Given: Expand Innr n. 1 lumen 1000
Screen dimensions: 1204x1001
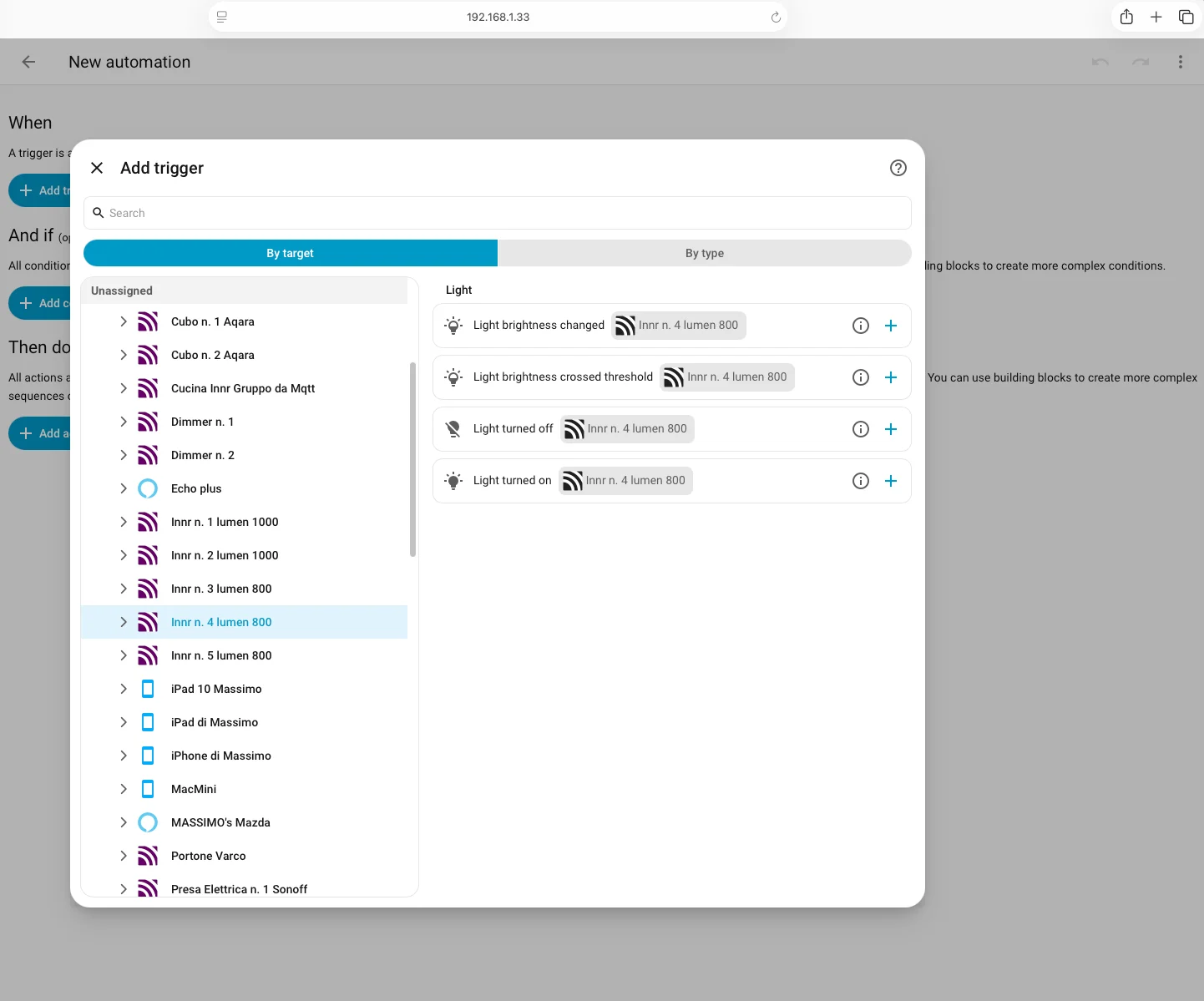Looking at the screenshot, I should click(x=124, y=522).
